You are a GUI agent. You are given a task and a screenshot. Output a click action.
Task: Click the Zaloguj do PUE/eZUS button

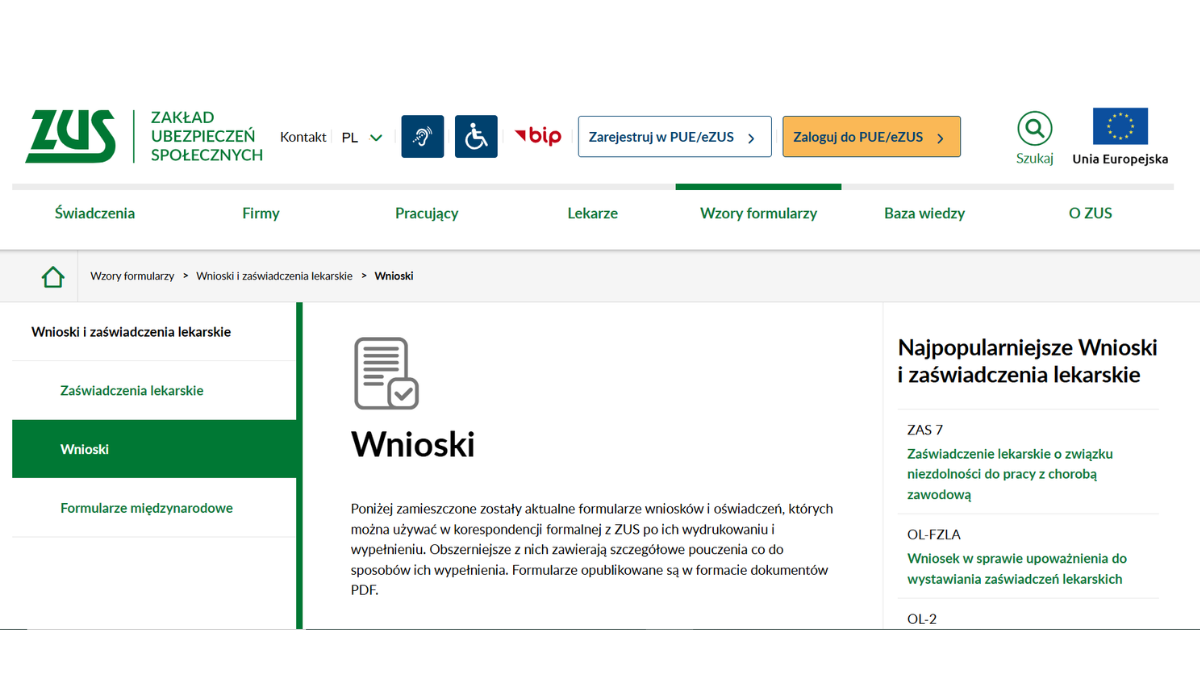871,137
